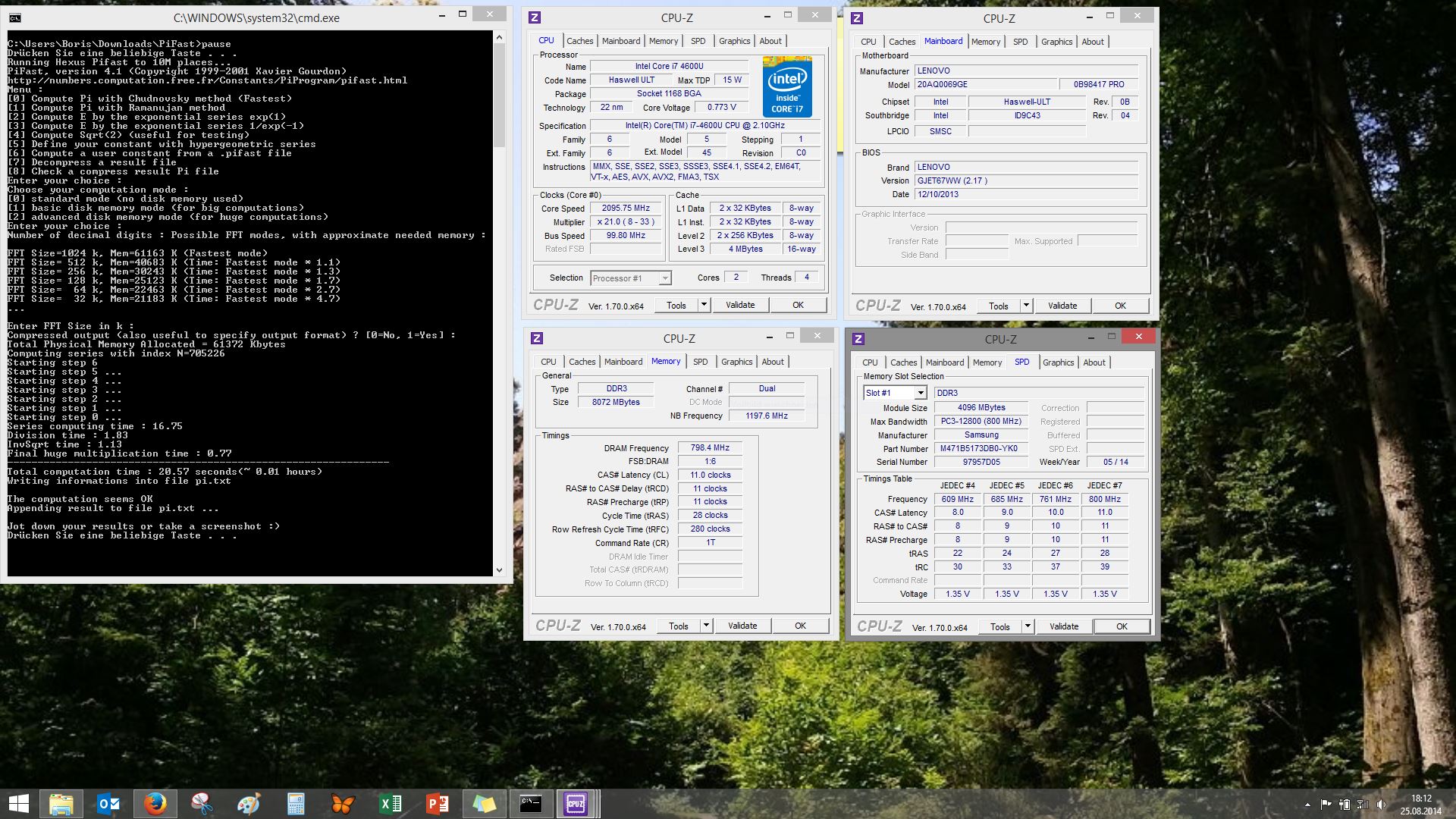The height and width of the screenshot is (819, 1456).
Task: Open Calculator from the taskbar
Action: [x=296, y=803]
